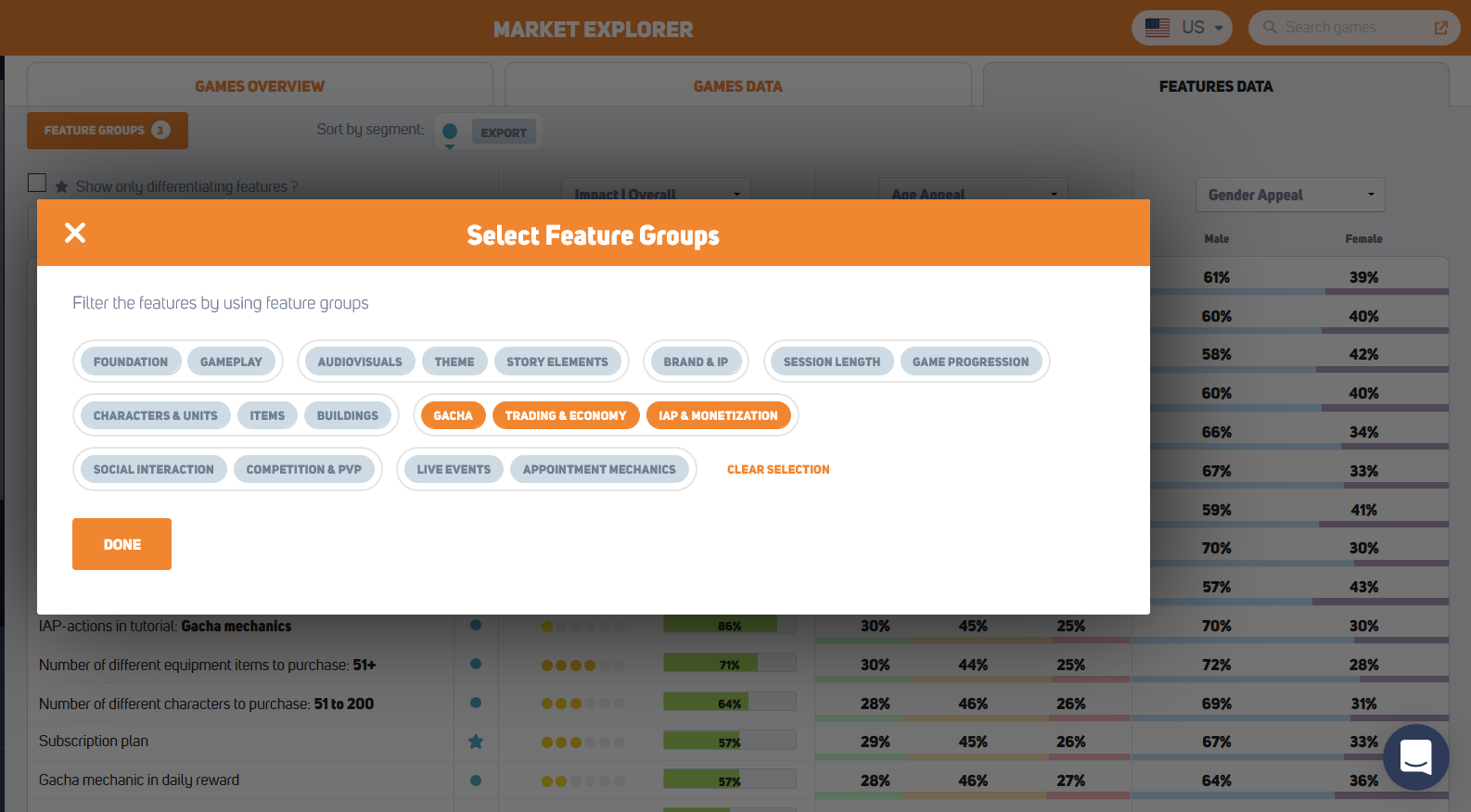1471x812 pixels.
Task: Click the question mark help link
Action: pyautogui.click(x=294, y=186)
